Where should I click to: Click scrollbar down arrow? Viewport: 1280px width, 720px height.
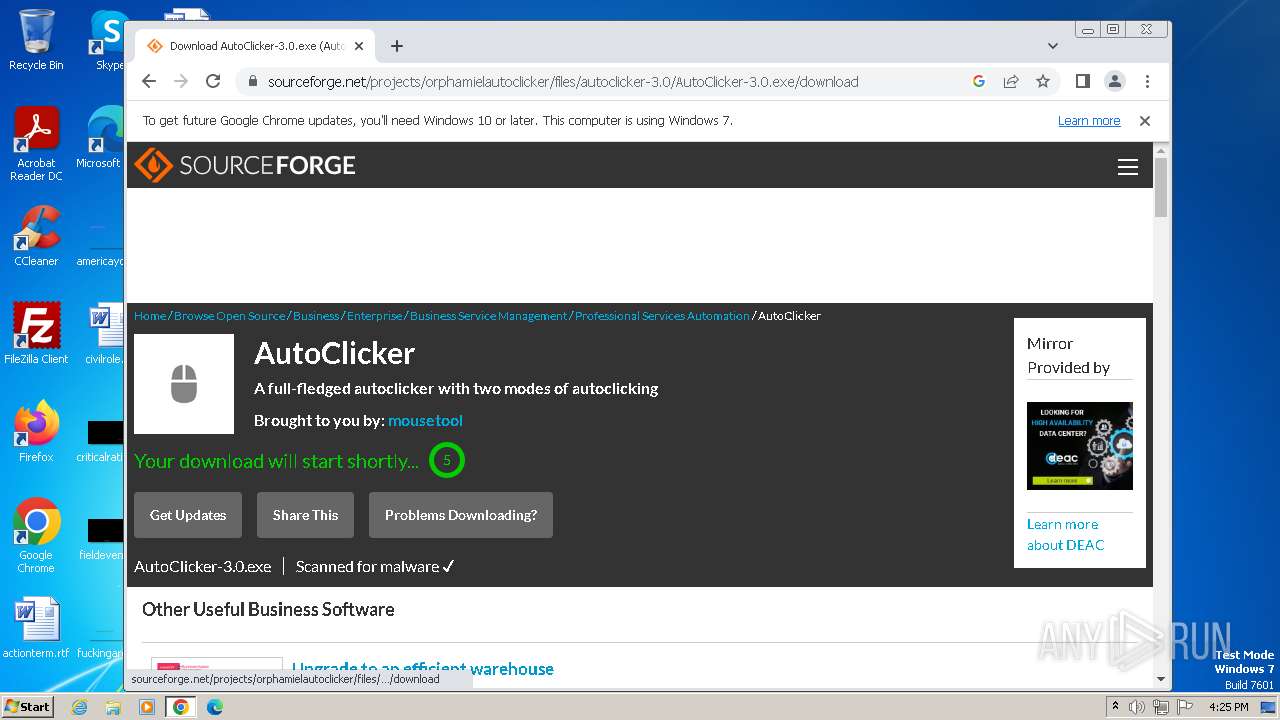tap(1161, 679)
